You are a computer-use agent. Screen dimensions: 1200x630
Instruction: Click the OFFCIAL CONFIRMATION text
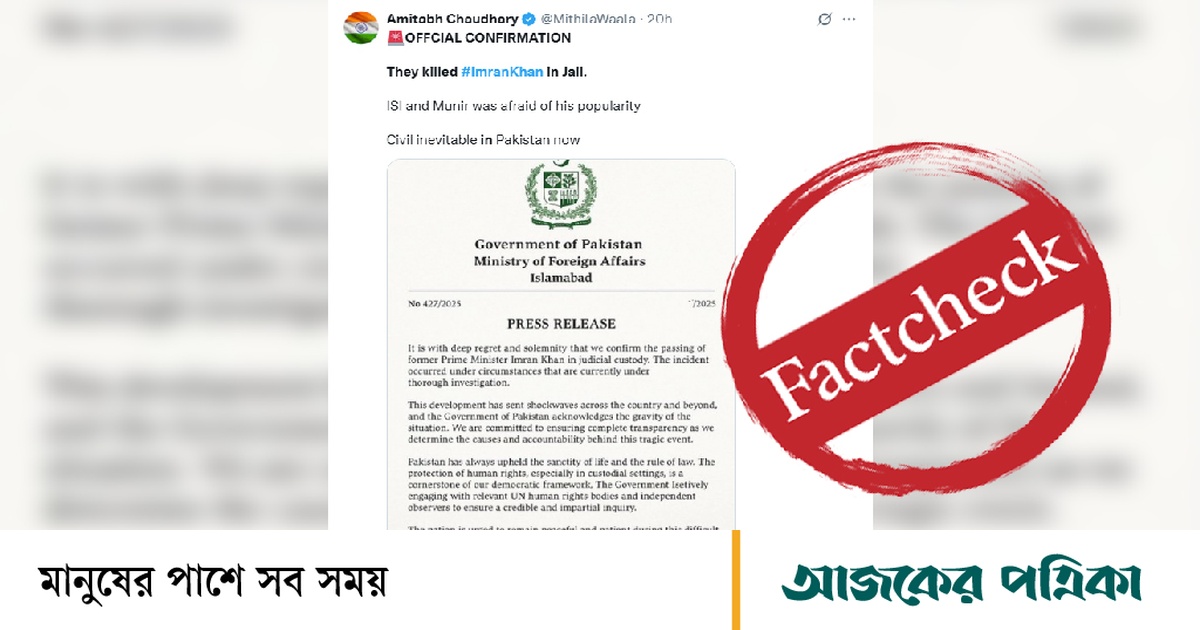click(487, 38)
